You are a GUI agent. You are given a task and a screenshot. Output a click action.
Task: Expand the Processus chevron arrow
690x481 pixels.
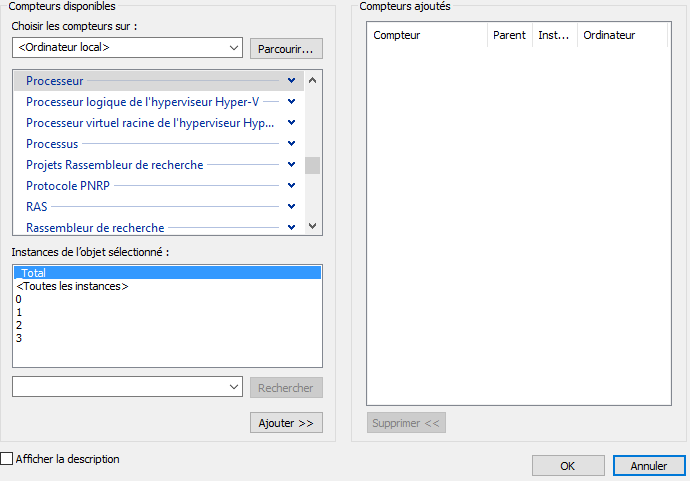[291, 143]
